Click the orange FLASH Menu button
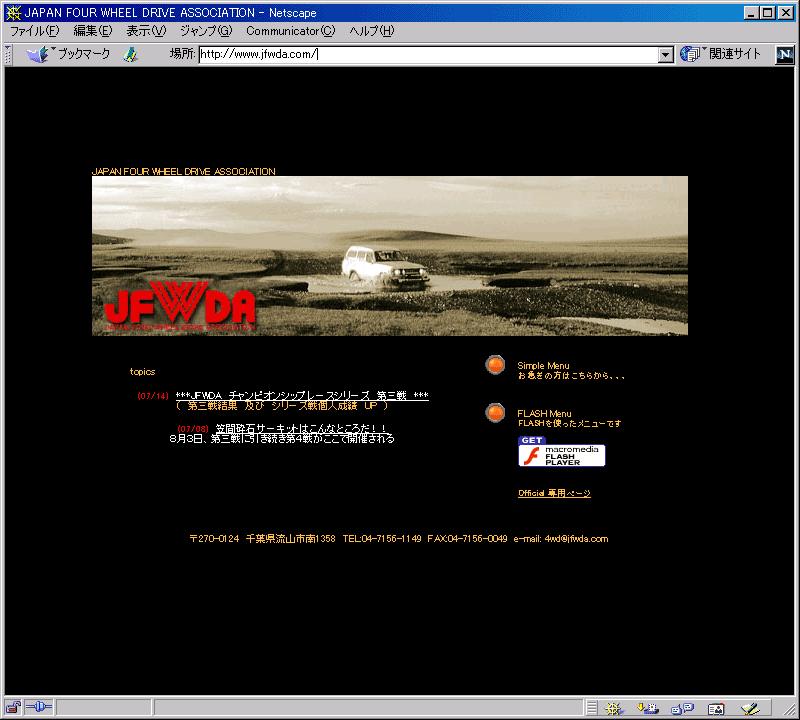This screenshot has height=720, width=800. (x=495, y=413)
